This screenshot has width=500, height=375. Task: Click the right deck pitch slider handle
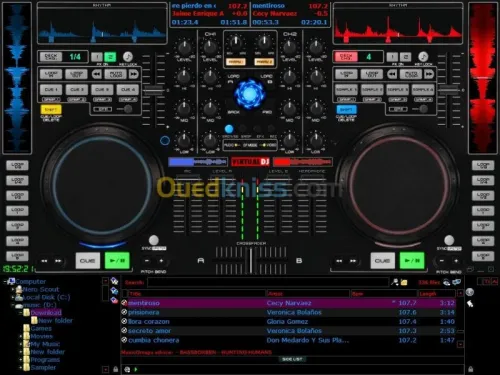tap(449, 90)
